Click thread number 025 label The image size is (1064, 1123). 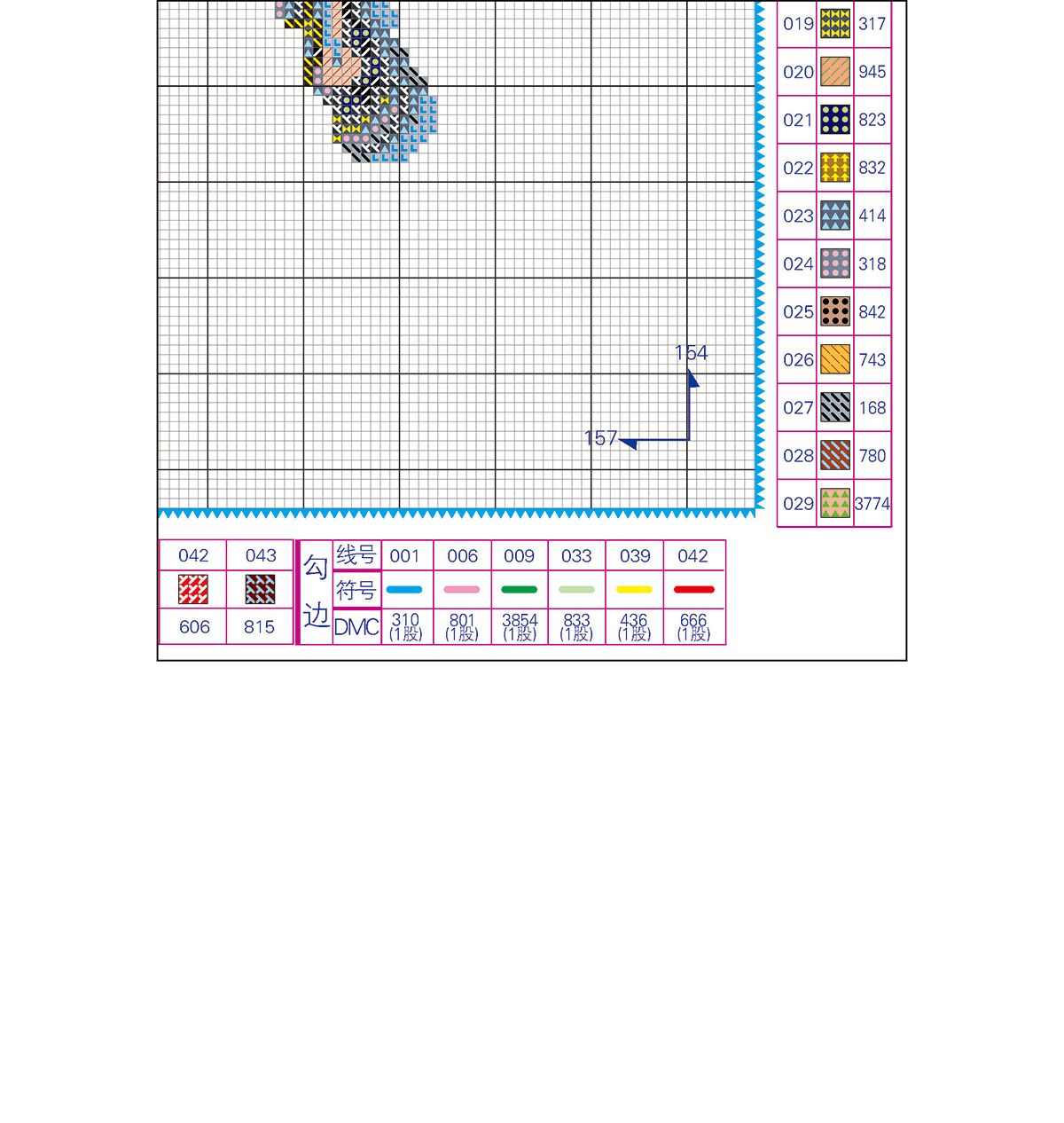click(x=798, y=311)
